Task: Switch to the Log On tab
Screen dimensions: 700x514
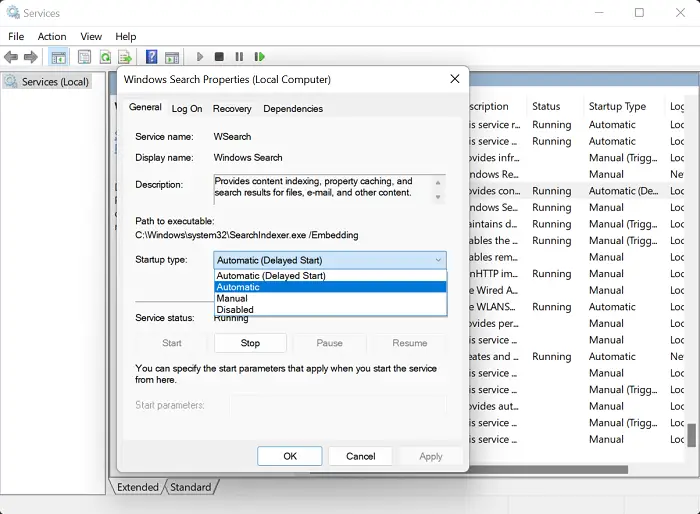Action: (x=187, y=109)
